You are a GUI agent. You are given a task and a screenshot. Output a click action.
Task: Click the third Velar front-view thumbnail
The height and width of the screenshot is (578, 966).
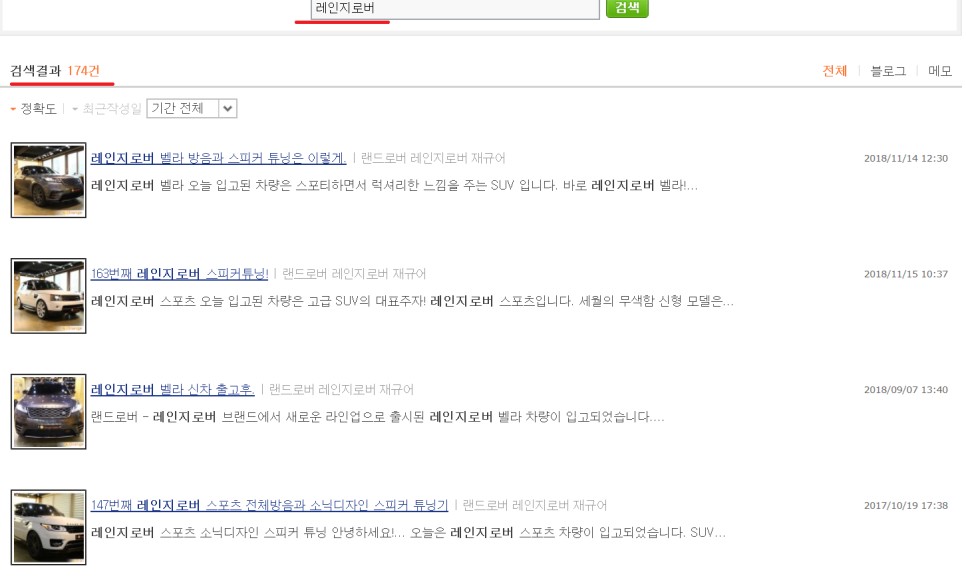pyautogui.click(x=48, y=411)
